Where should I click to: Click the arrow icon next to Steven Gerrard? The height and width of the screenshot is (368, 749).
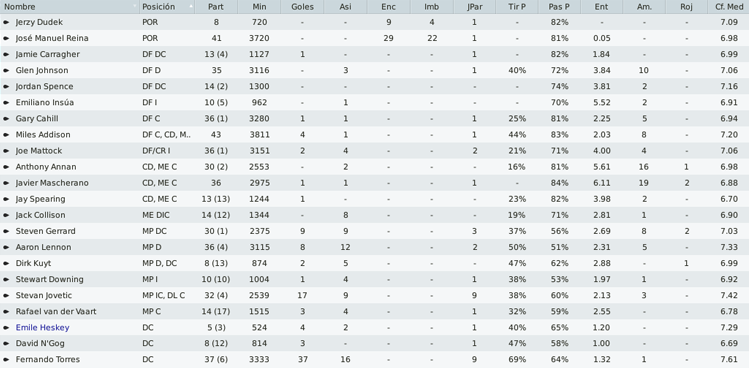point(6,231)
